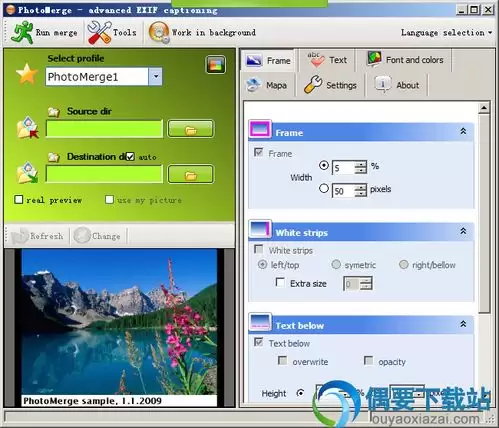Open the Language selection menu
The width and height of the screenshot is (499, 428).
[x=447, y=33]
